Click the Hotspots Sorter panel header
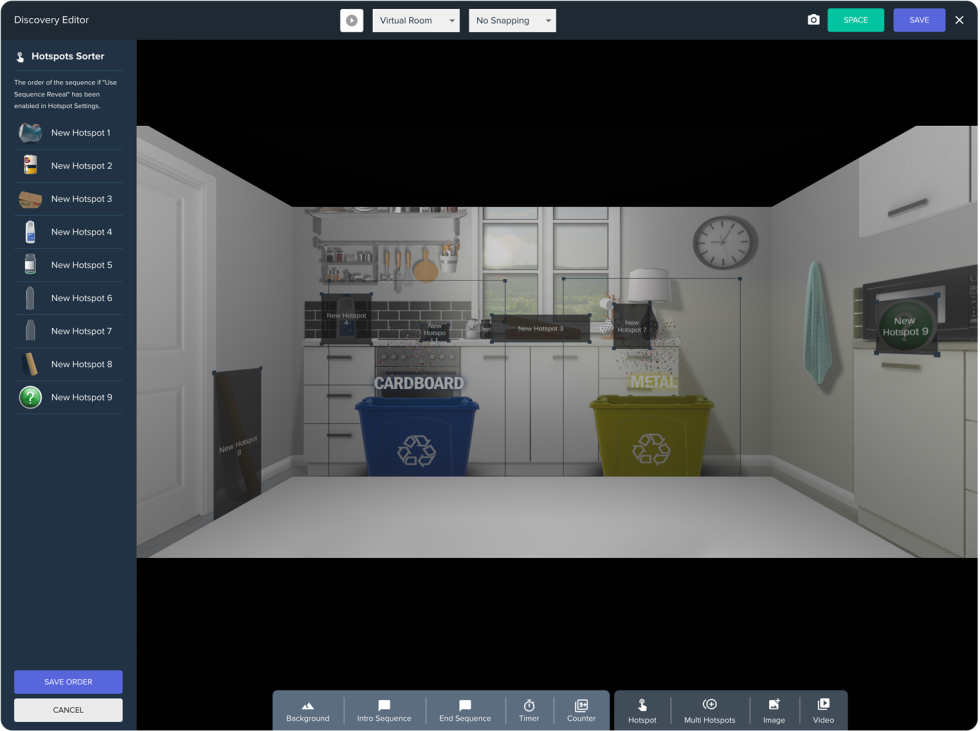Screen dimensions: 980x731 [67, 56]
